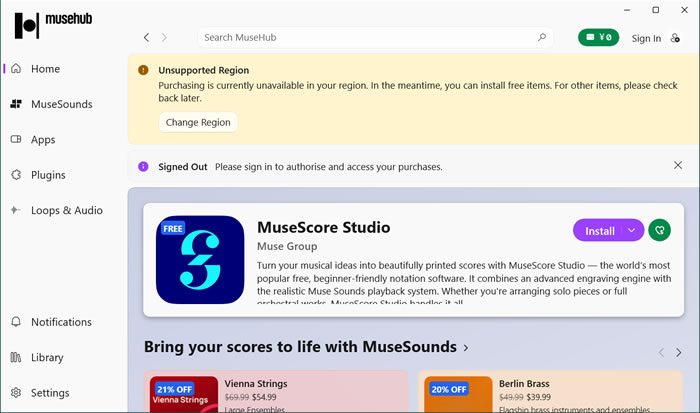Image resolution: width=700 pixels, height=413 pixels.
Task: Open the Home page in sidebar
Action: (x=45, y=69)
